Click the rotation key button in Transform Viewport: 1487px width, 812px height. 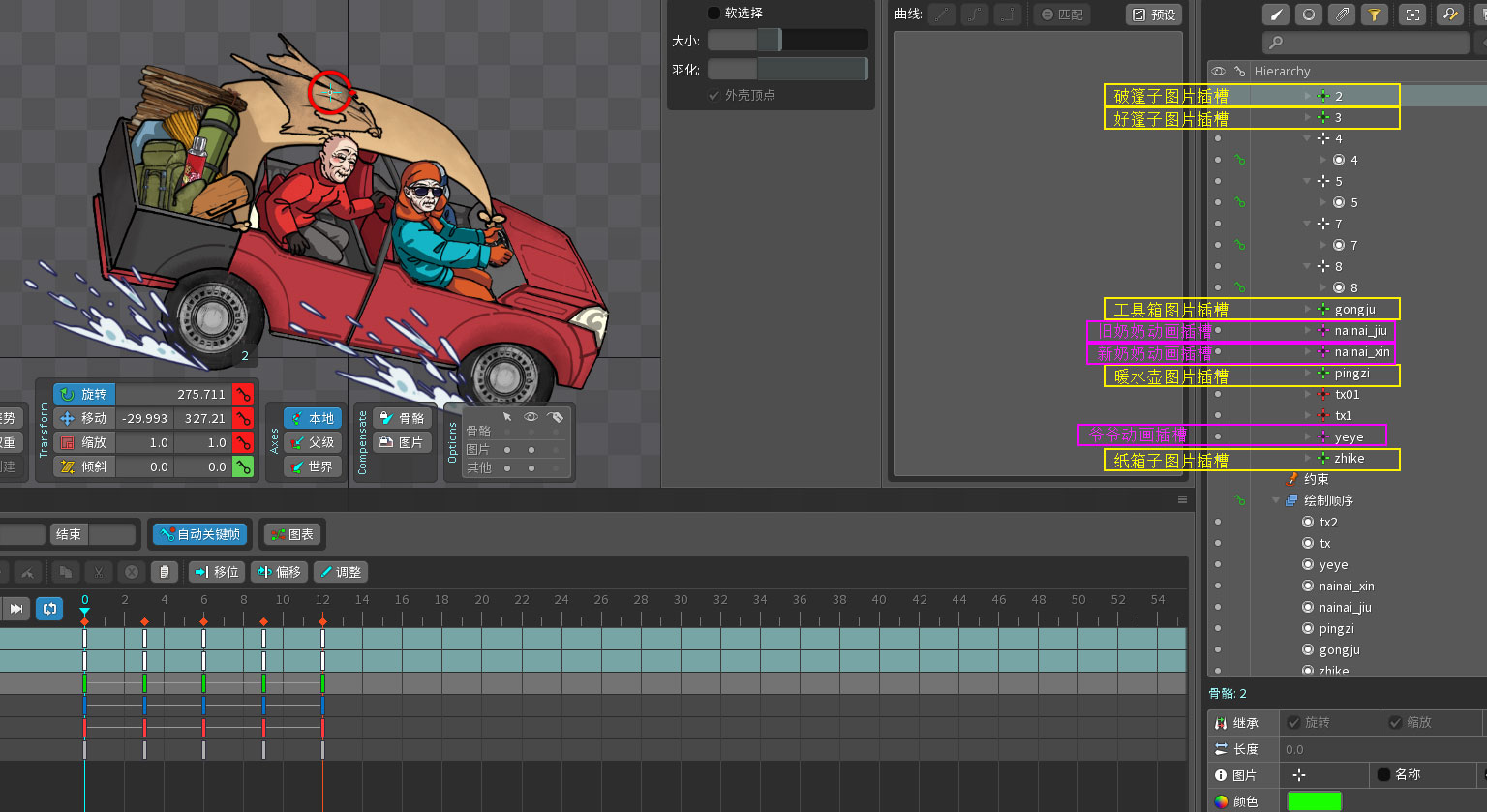[x=243, y=395]
